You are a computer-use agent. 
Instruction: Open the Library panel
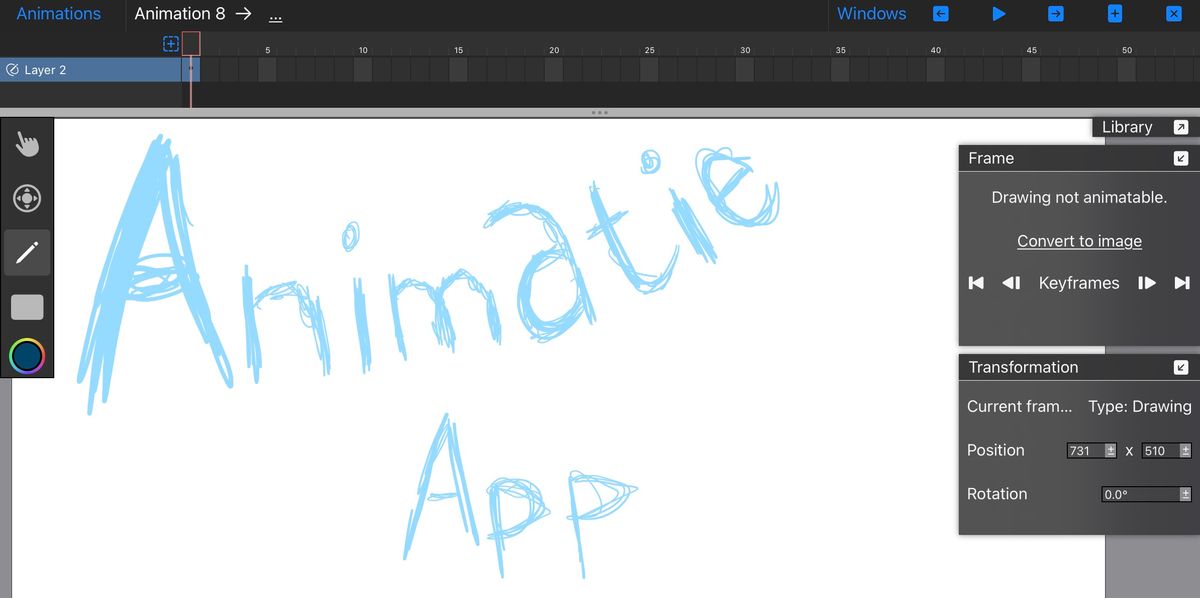point(1127,126)
